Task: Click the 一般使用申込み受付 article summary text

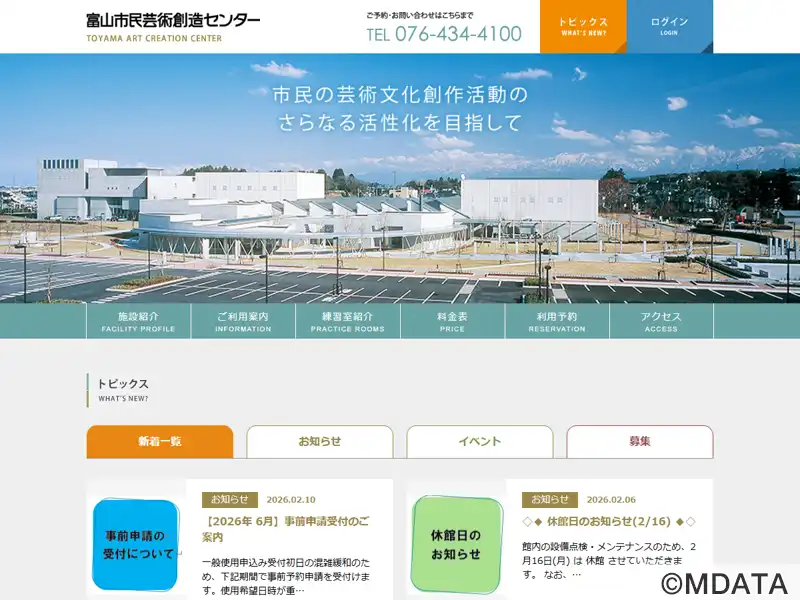Action: 286,577
